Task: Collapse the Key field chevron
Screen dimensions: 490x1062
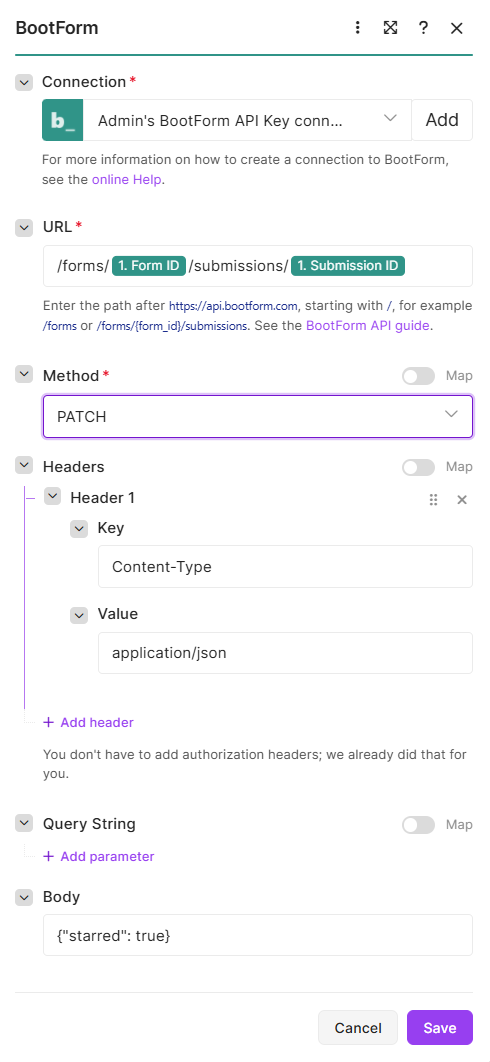Action: click(x=79, y=529)
